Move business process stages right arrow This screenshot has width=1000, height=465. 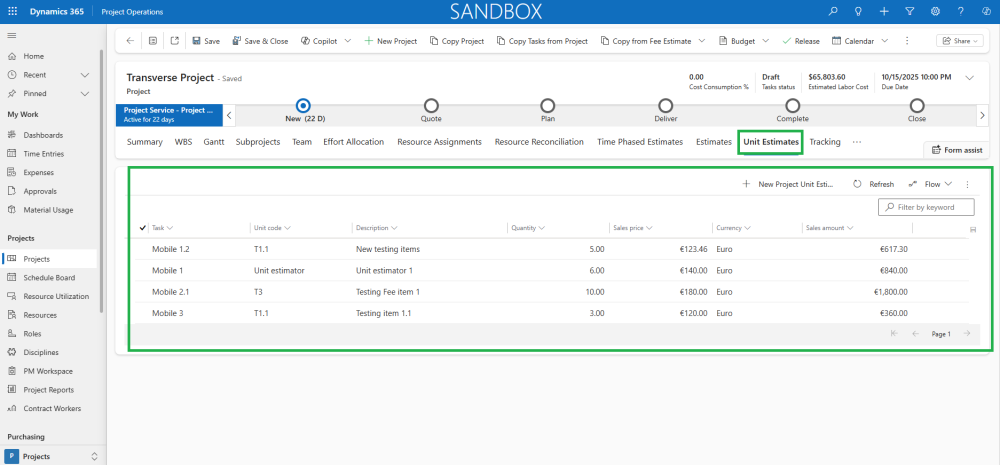tap(982, 115)
